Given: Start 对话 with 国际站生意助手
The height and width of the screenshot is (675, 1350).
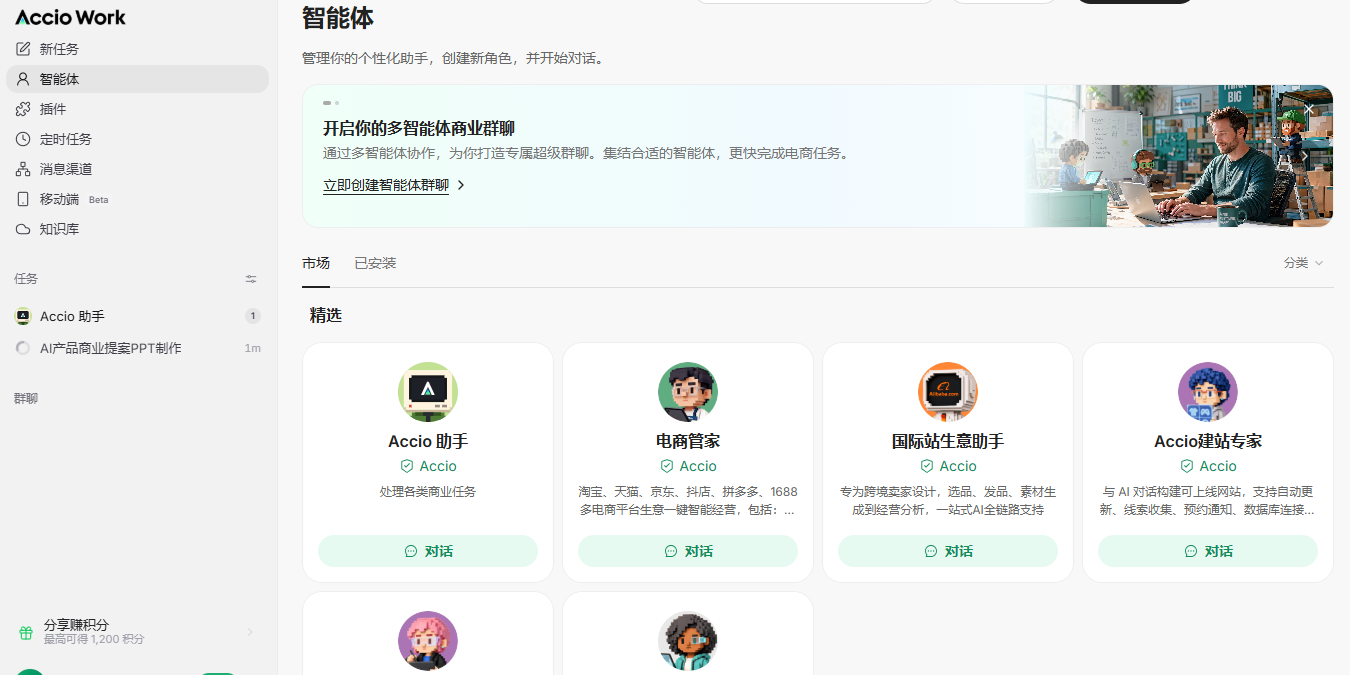Looking at the screenshot, I should pyautogui.click(x=948, y=551).
